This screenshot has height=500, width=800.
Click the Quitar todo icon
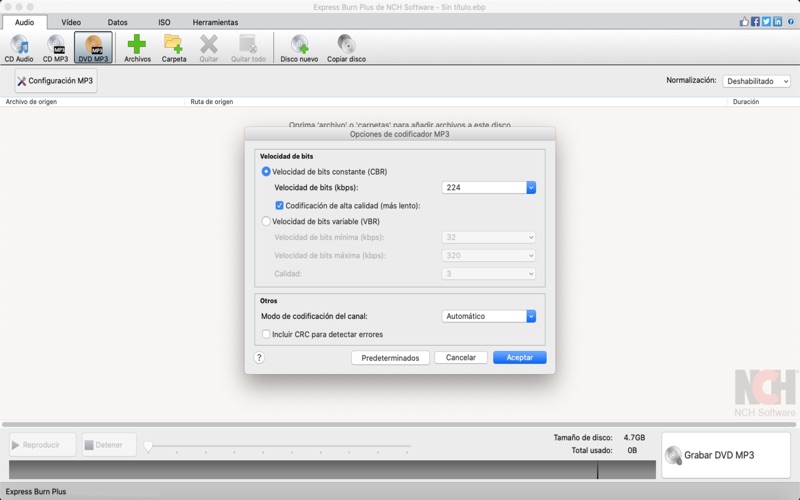(248, 48)
